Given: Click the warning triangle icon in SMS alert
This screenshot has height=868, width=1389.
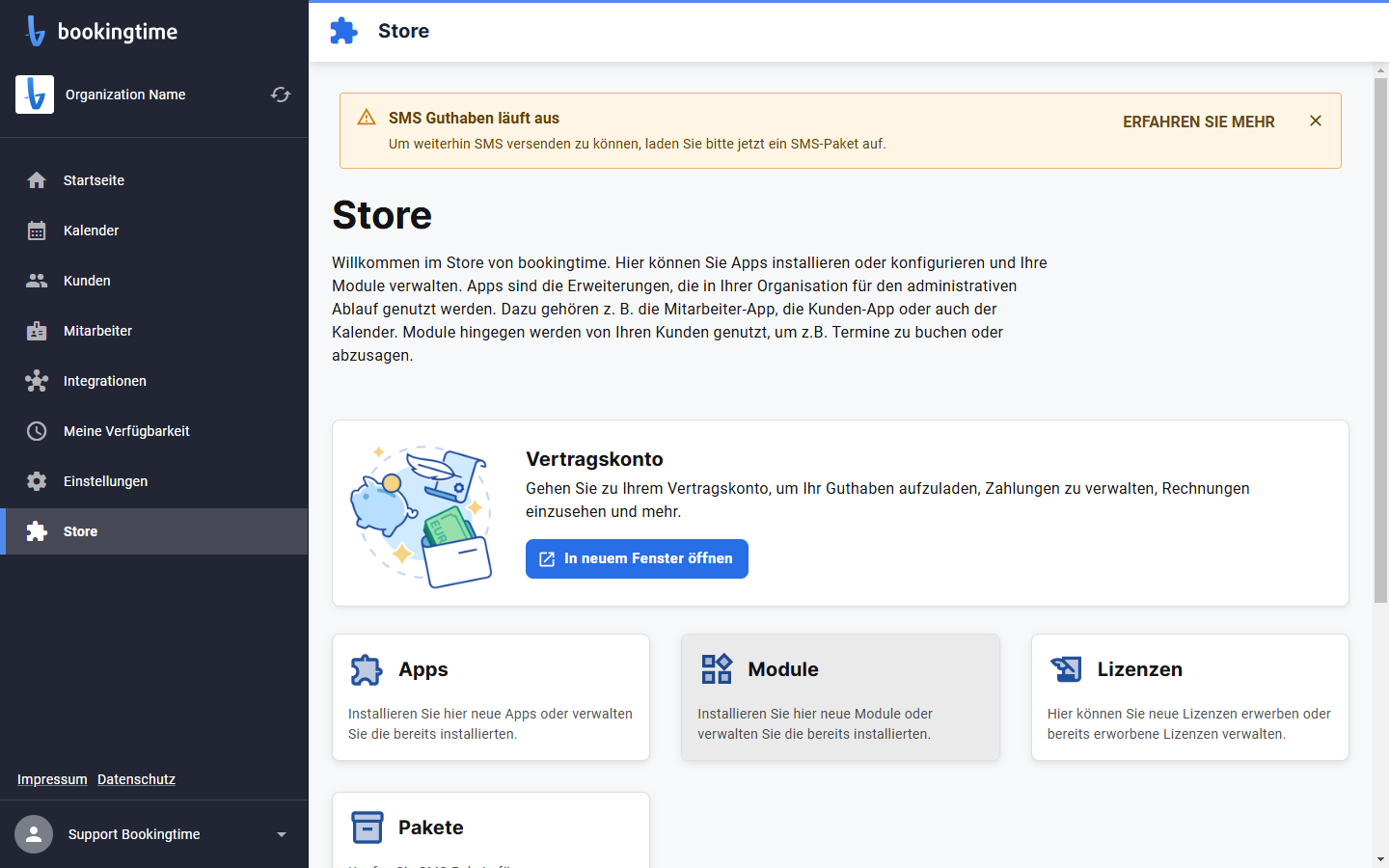Looking at the screenshot, I should 367,117.
